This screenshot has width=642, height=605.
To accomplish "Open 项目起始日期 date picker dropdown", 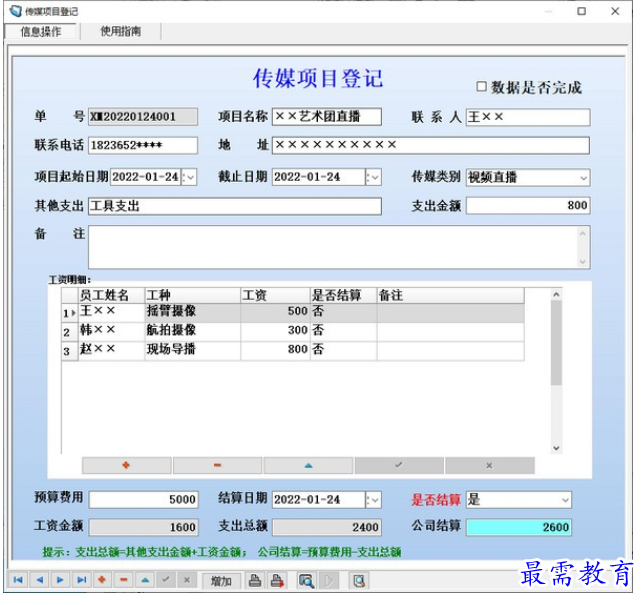I will coord(189,177).
